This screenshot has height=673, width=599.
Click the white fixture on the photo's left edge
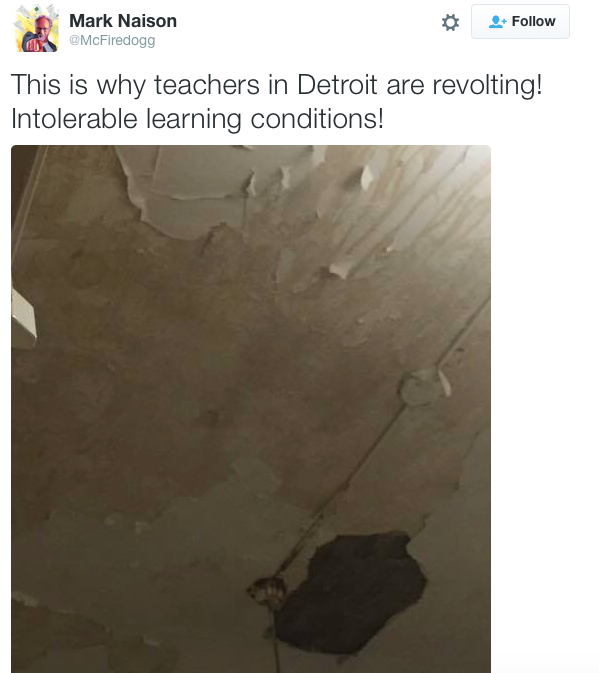click(22, 320)
